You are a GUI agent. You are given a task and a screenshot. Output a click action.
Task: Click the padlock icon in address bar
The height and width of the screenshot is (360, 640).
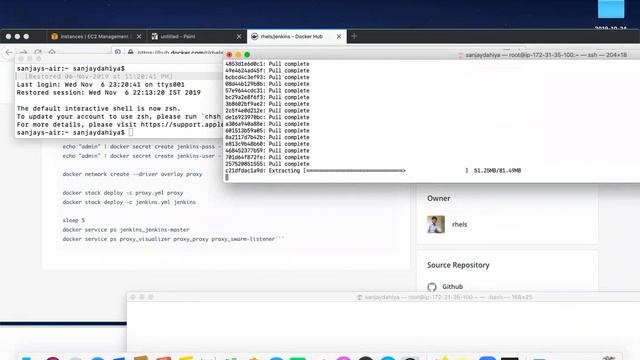131,52
